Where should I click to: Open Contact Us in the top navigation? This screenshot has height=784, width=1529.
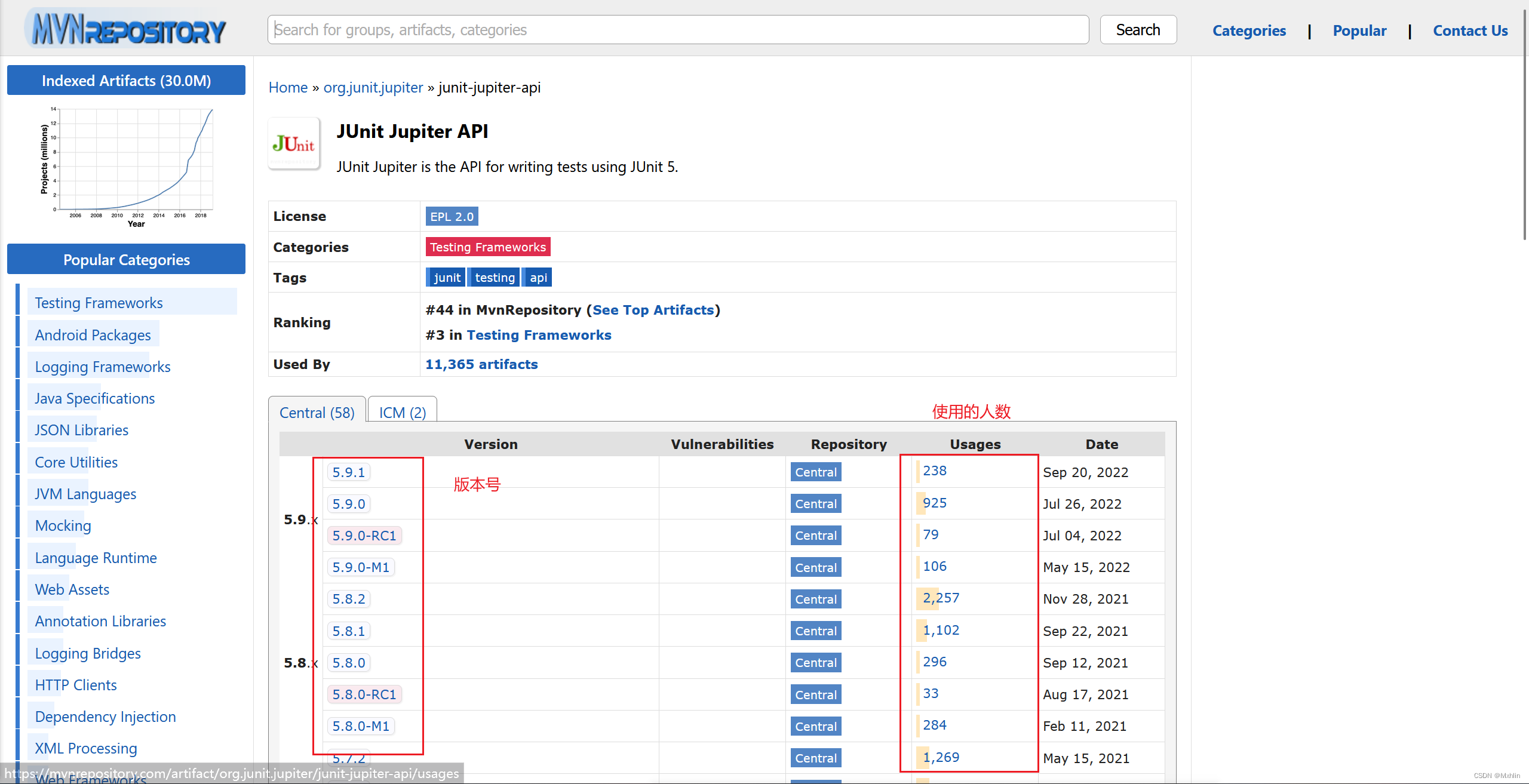click(x=1470, y=30)
